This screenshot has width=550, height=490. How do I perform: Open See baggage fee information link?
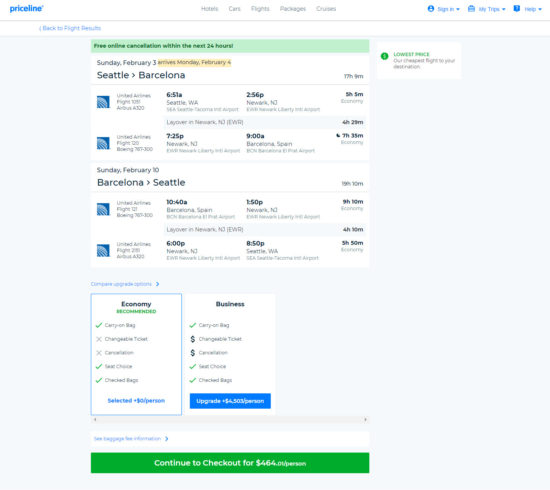pos(127,438)
